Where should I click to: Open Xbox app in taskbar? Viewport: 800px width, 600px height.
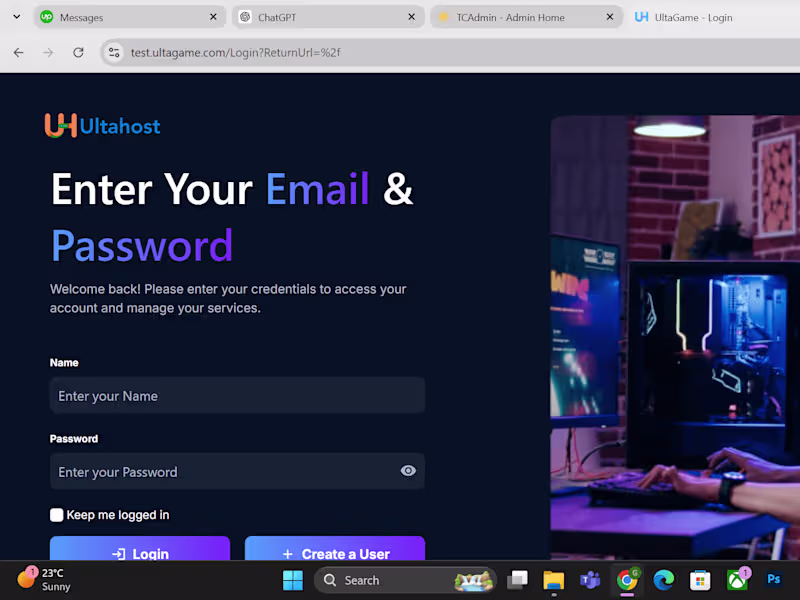737,580
